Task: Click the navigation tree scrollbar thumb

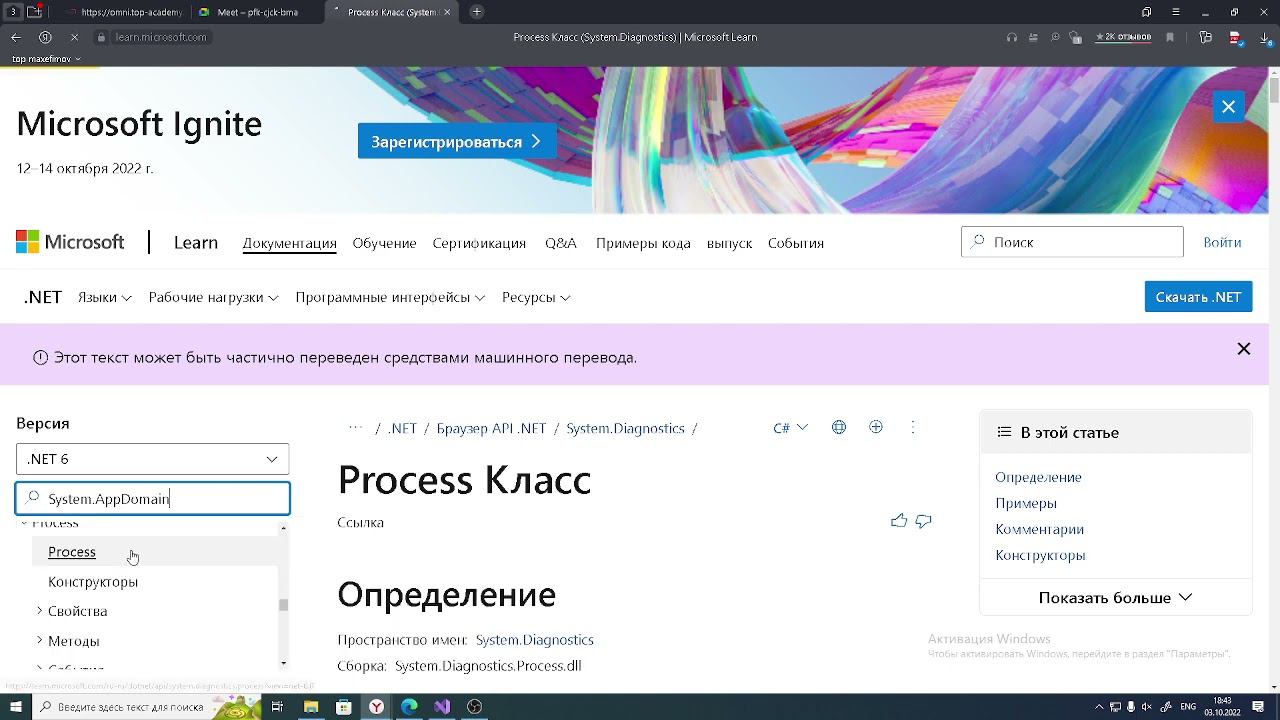Action: [284, 604]
